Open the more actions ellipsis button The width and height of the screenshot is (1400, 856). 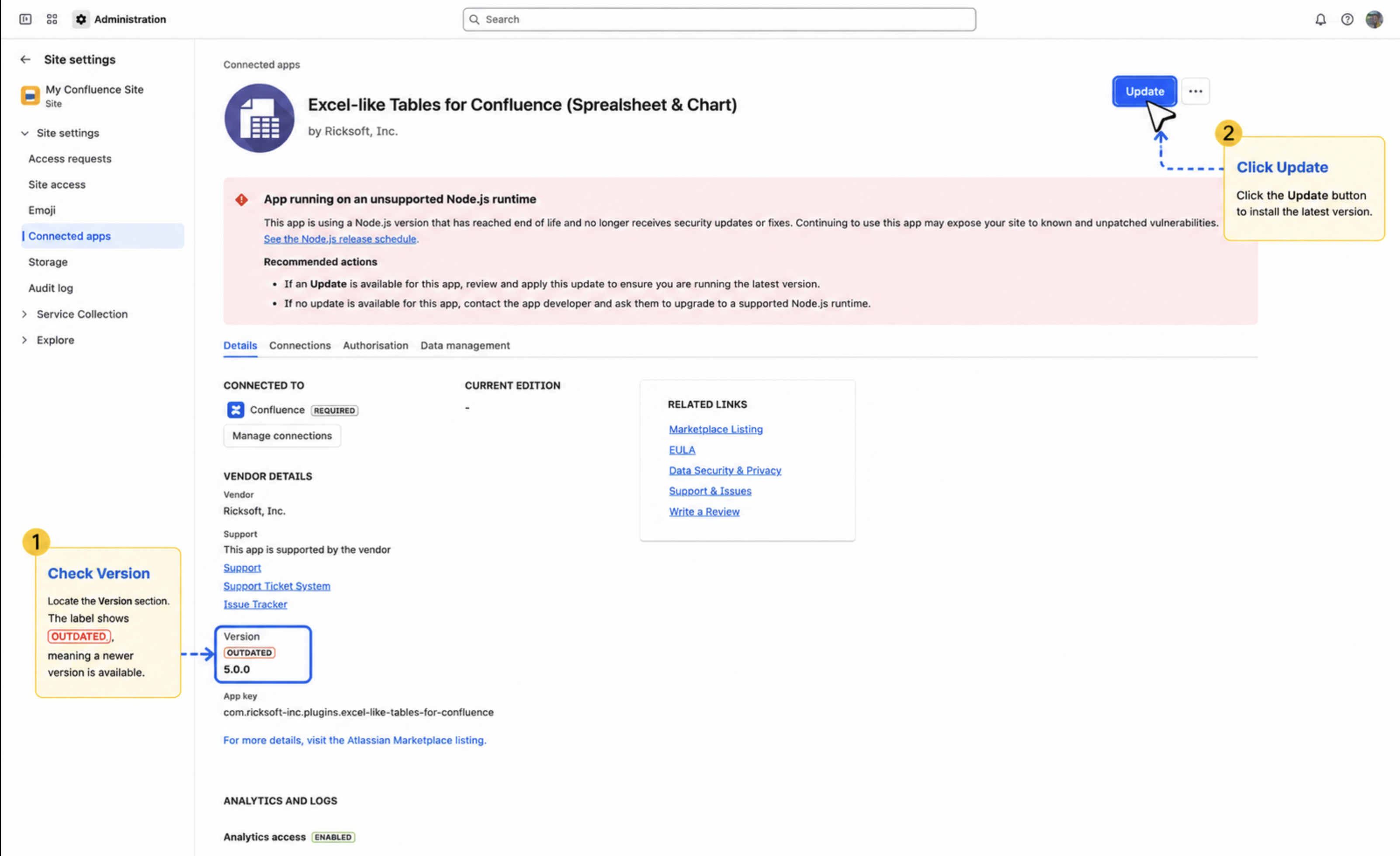coord(1196,91)
